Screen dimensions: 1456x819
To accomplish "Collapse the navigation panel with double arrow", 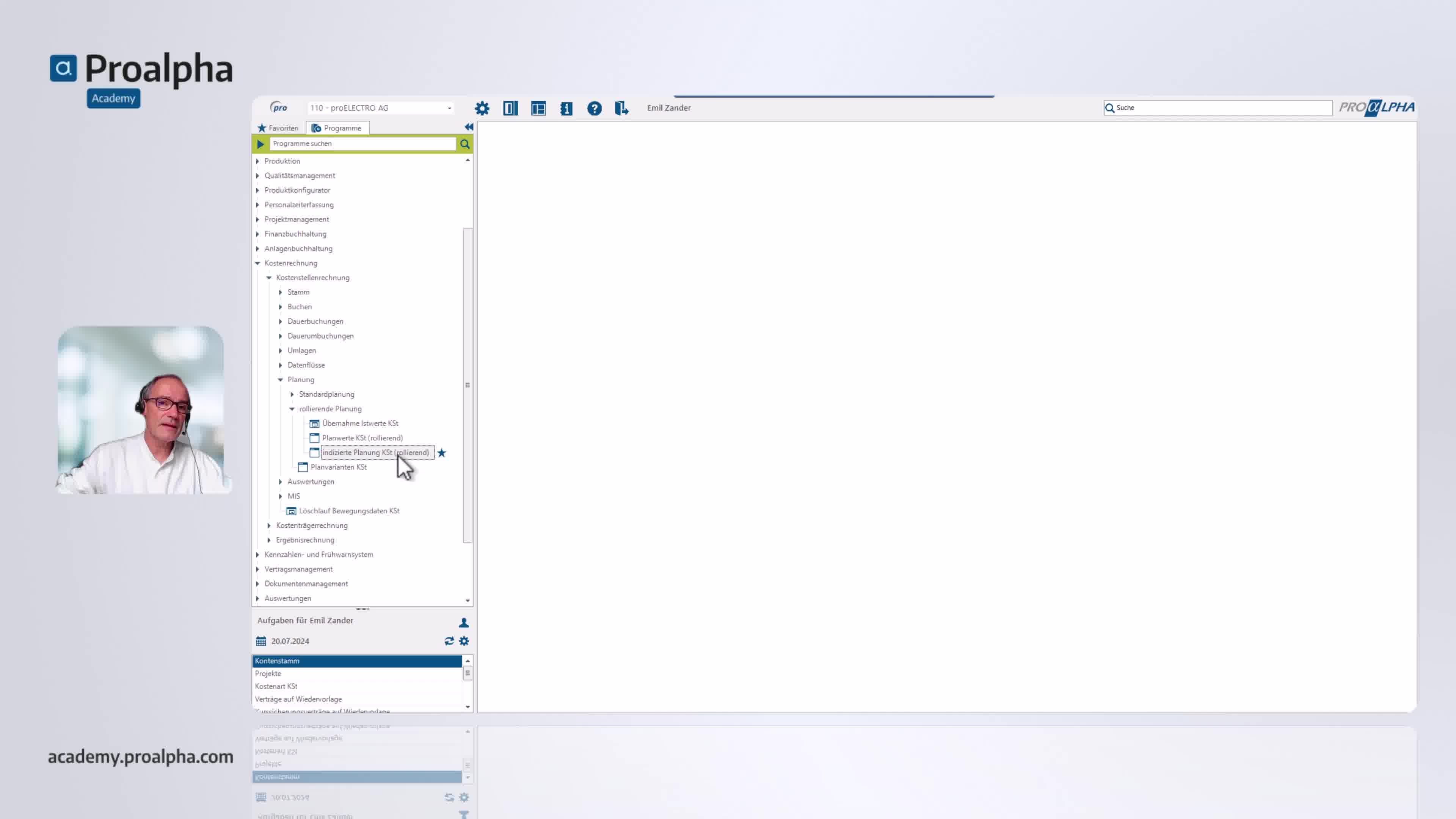I will pos(469,127).
